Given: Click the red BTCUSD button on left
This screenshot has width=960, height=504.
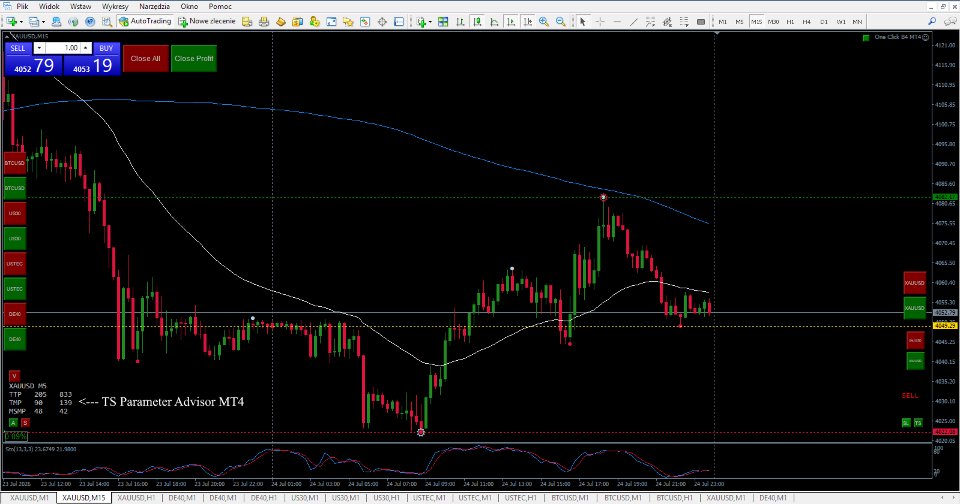Looking at the screenshot, I should point(15,163).
